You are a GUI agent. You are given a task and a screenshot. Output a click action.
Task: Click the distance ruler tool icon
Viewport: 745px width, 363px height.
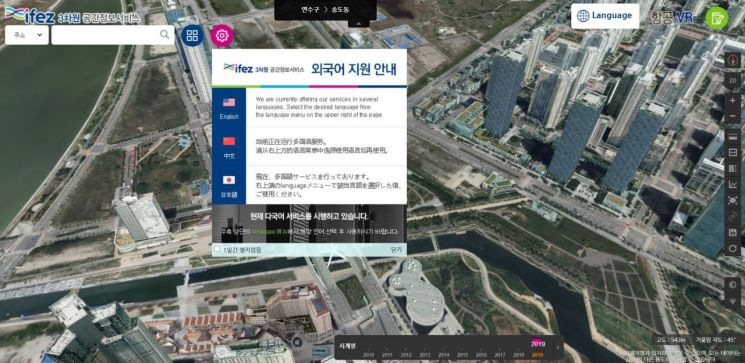(732, 136)
